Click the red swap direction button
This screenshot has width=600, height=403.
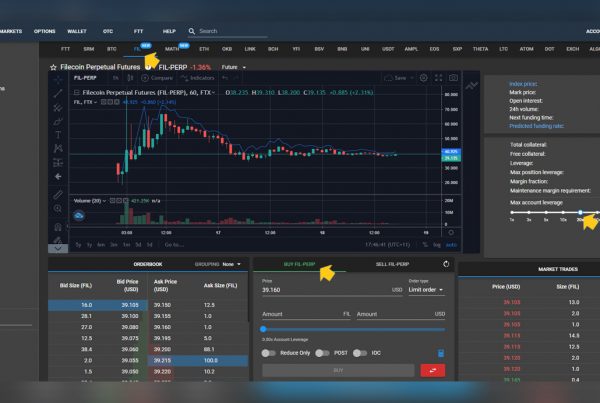[433, 370]
